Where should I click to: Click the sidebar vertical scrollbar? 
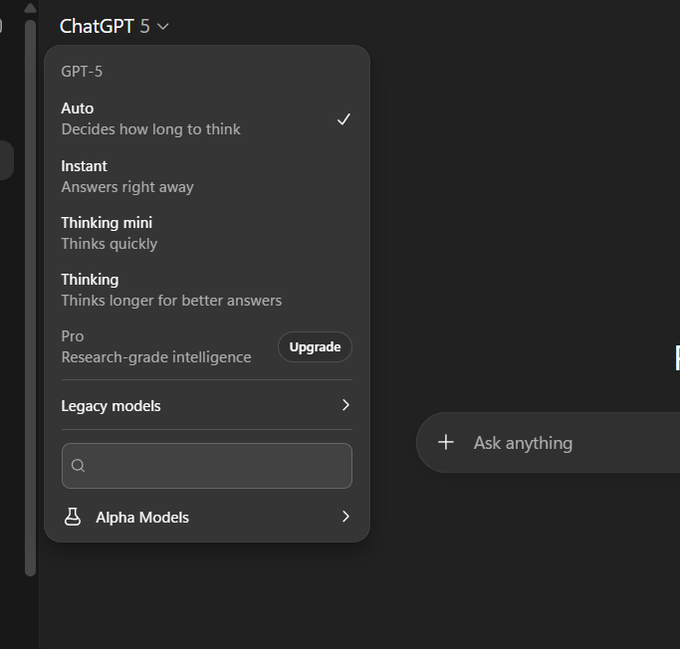30,298
